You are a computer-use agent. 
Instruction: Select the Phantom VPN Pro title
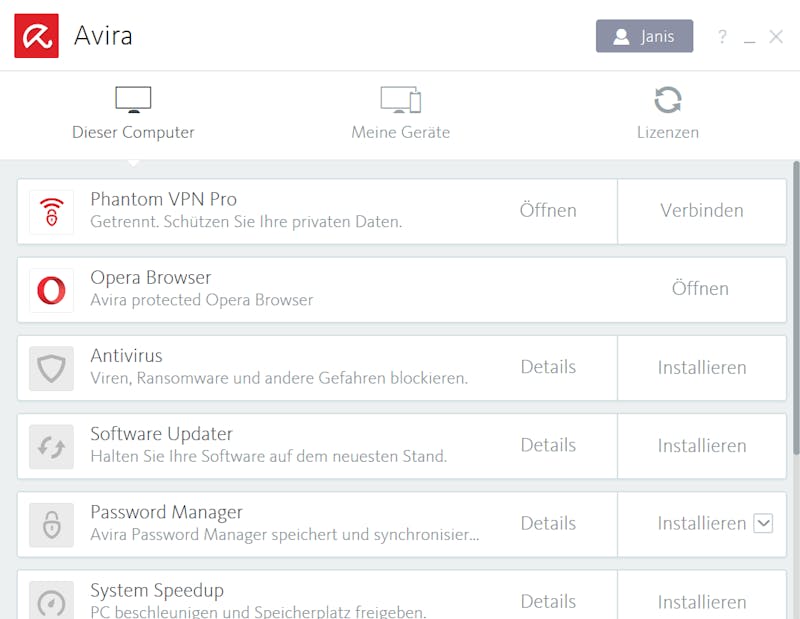[163, 199]
